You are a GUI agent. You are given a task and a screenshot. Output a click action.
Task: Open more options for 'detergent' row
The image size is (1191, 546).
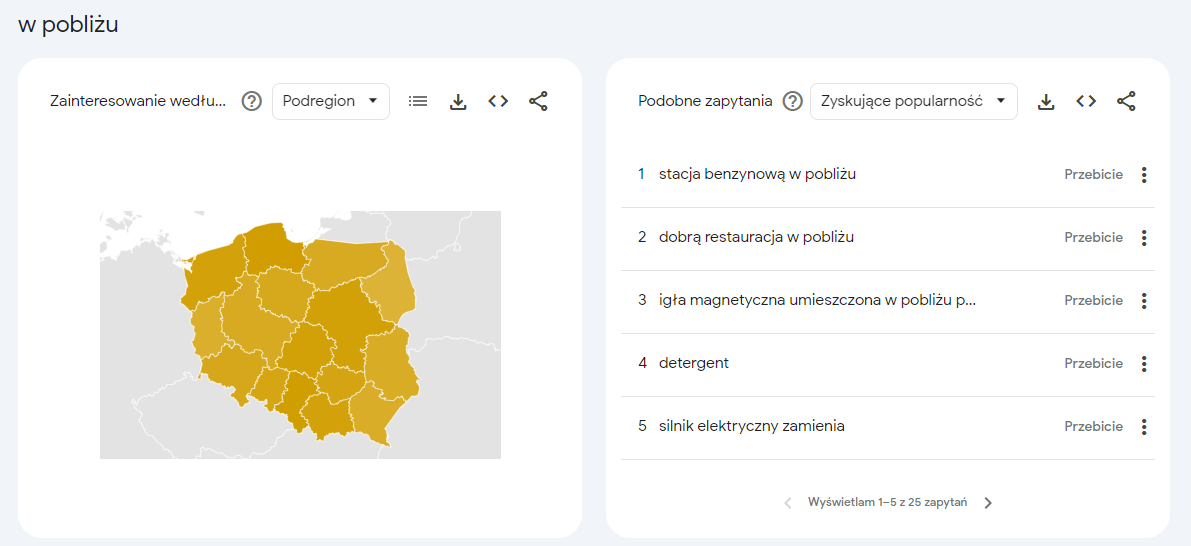1144,364
